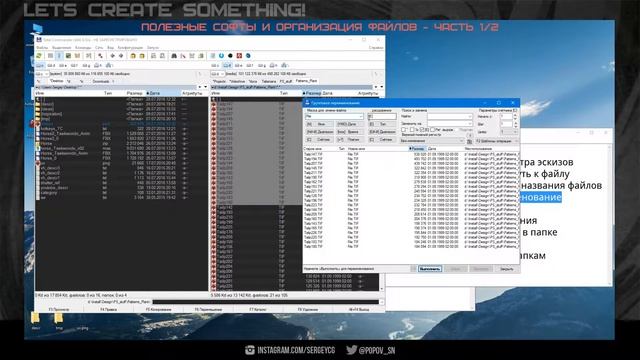Open the Выделение menu
Image resolution: width=640 pixels, height=360 pixels.
click(62, 48)
